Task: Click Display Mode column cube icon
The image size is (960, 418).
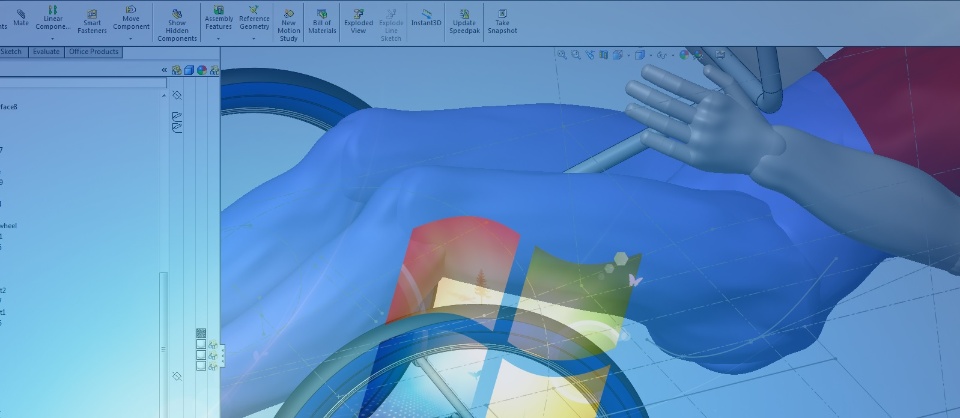Action: (189, 70)
